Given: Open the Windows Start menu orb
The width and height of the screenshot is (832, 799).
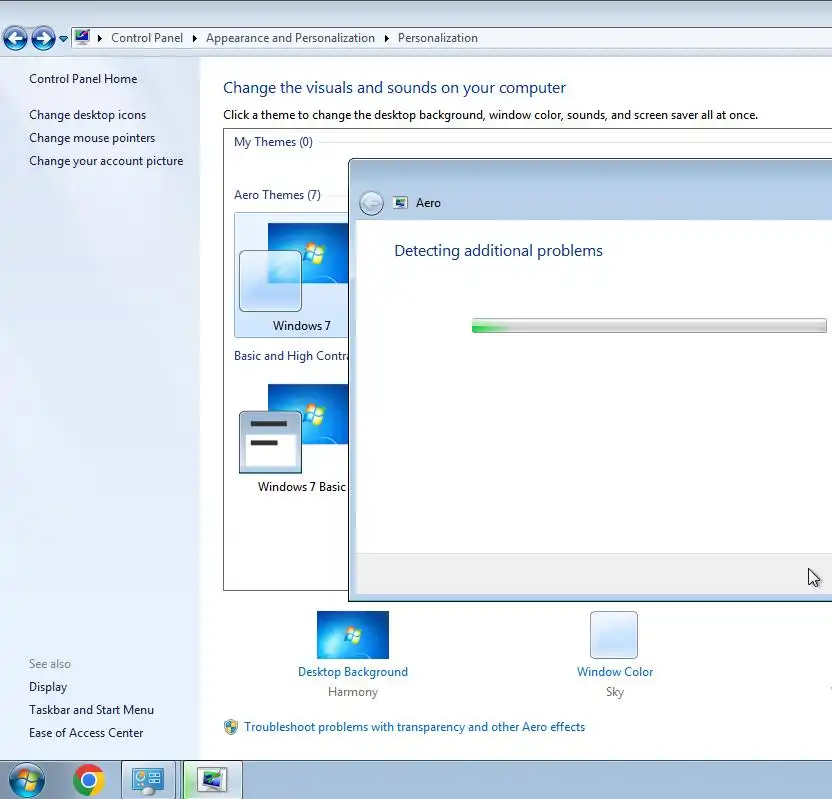Looking at the screenshot, I should coord(27,780).
